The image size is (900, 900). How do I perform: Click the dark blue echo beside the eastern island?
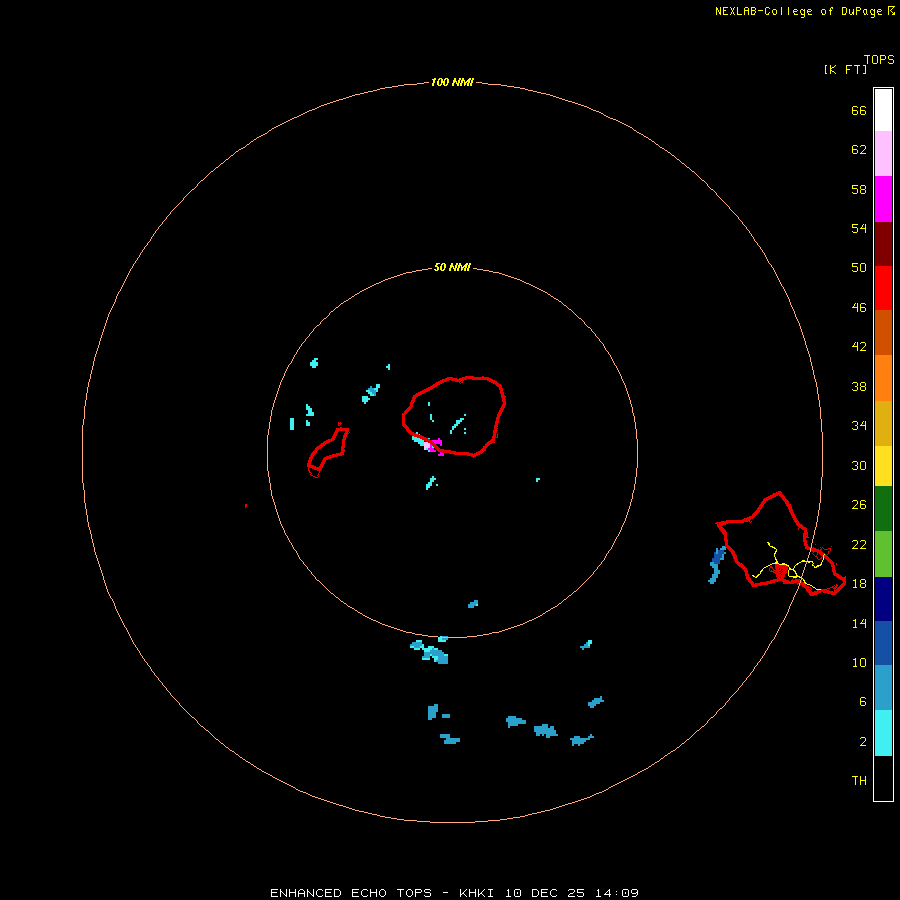pos(717,558)
